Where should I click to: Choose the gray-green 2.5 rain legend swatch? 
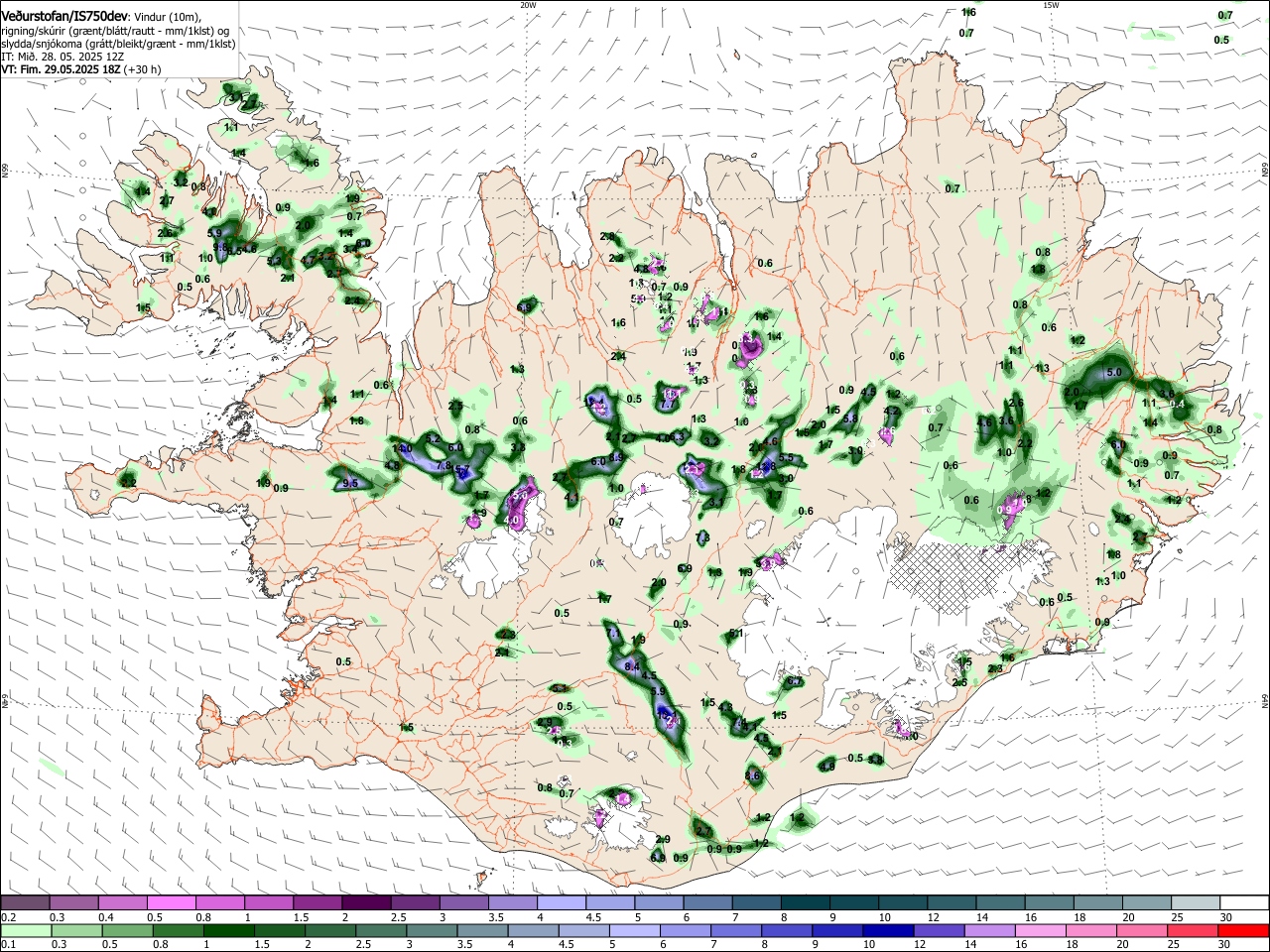(x=379, y=930)
